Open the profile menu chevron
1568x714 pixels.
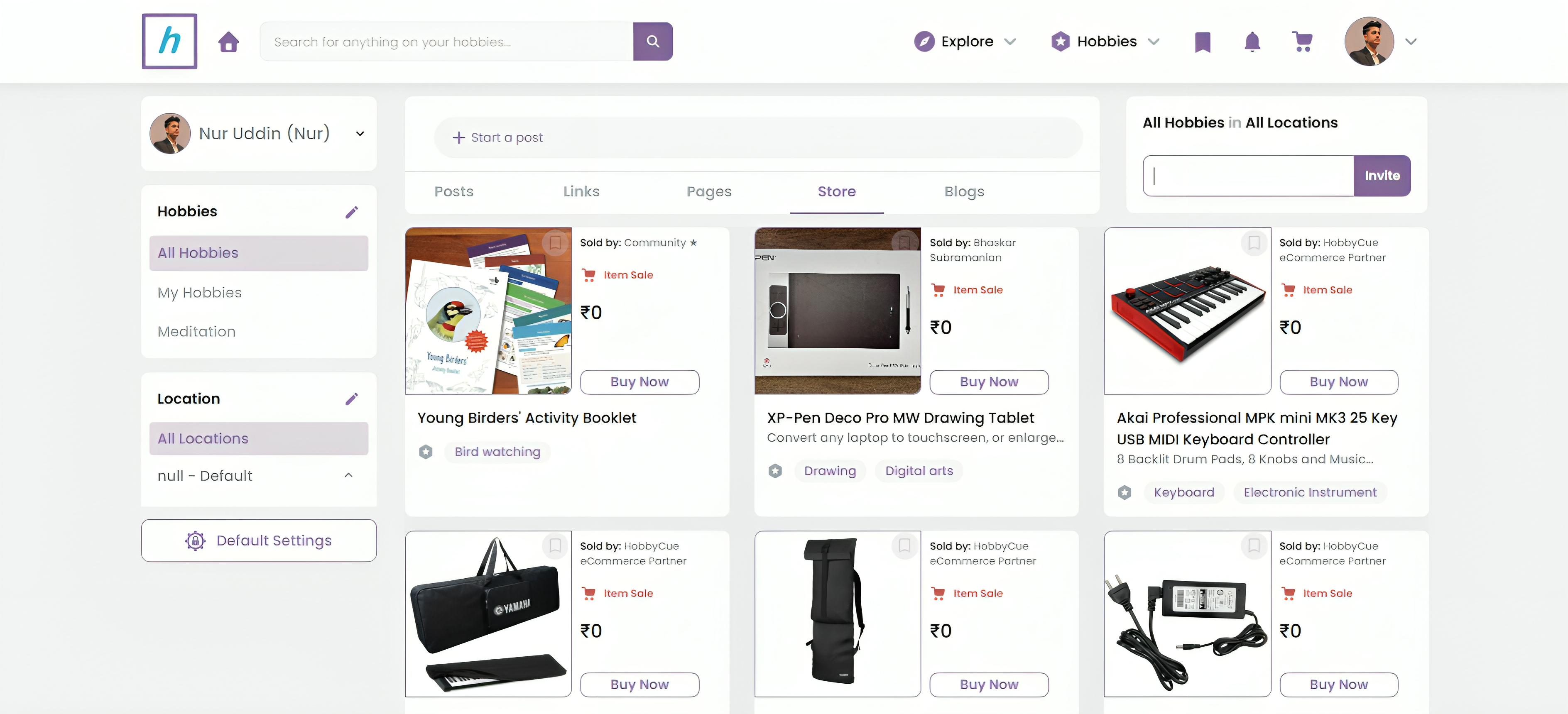pyautogui.click(x=1411, y=42)
